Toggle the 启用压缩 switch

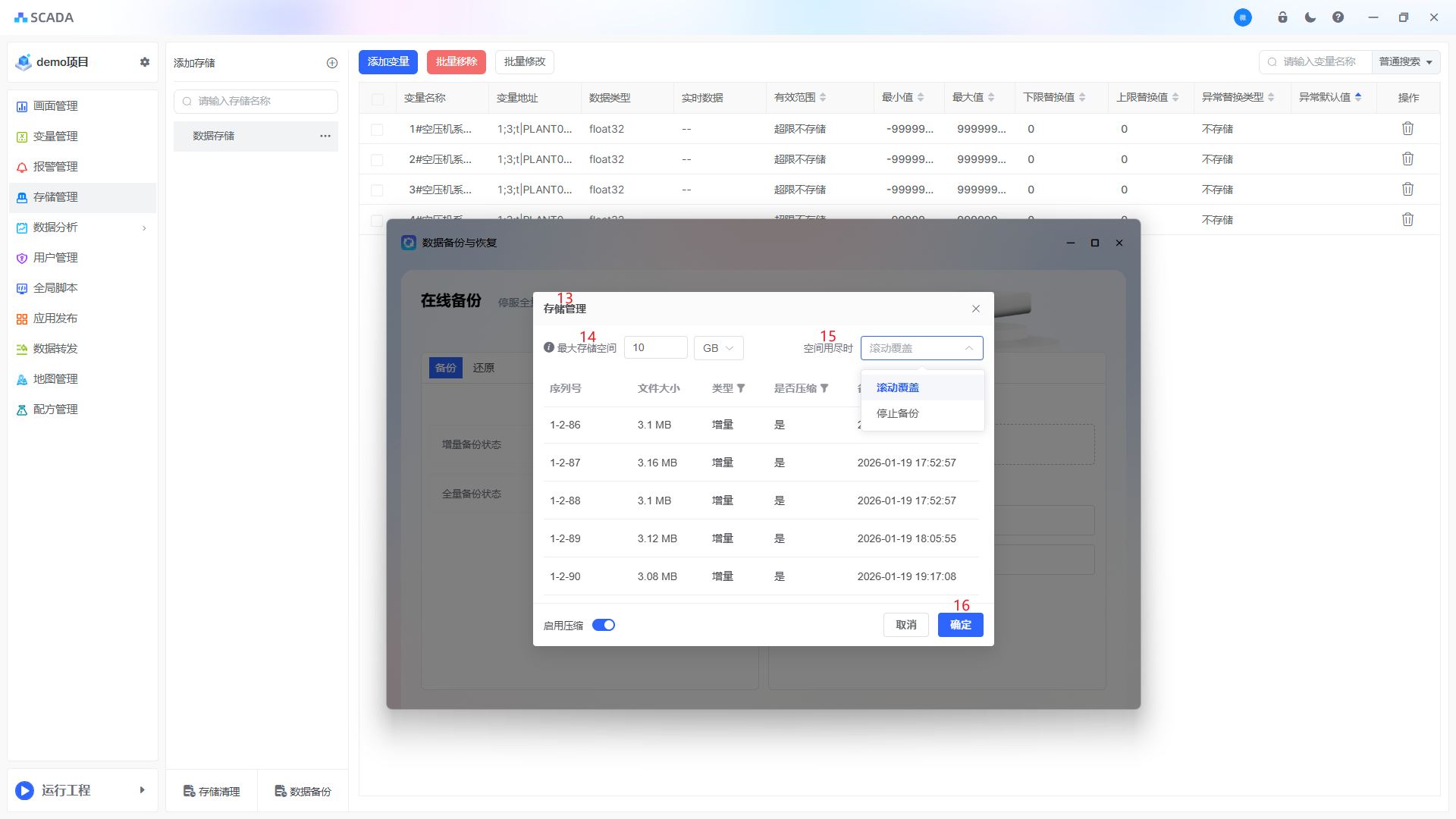(604, 625)
